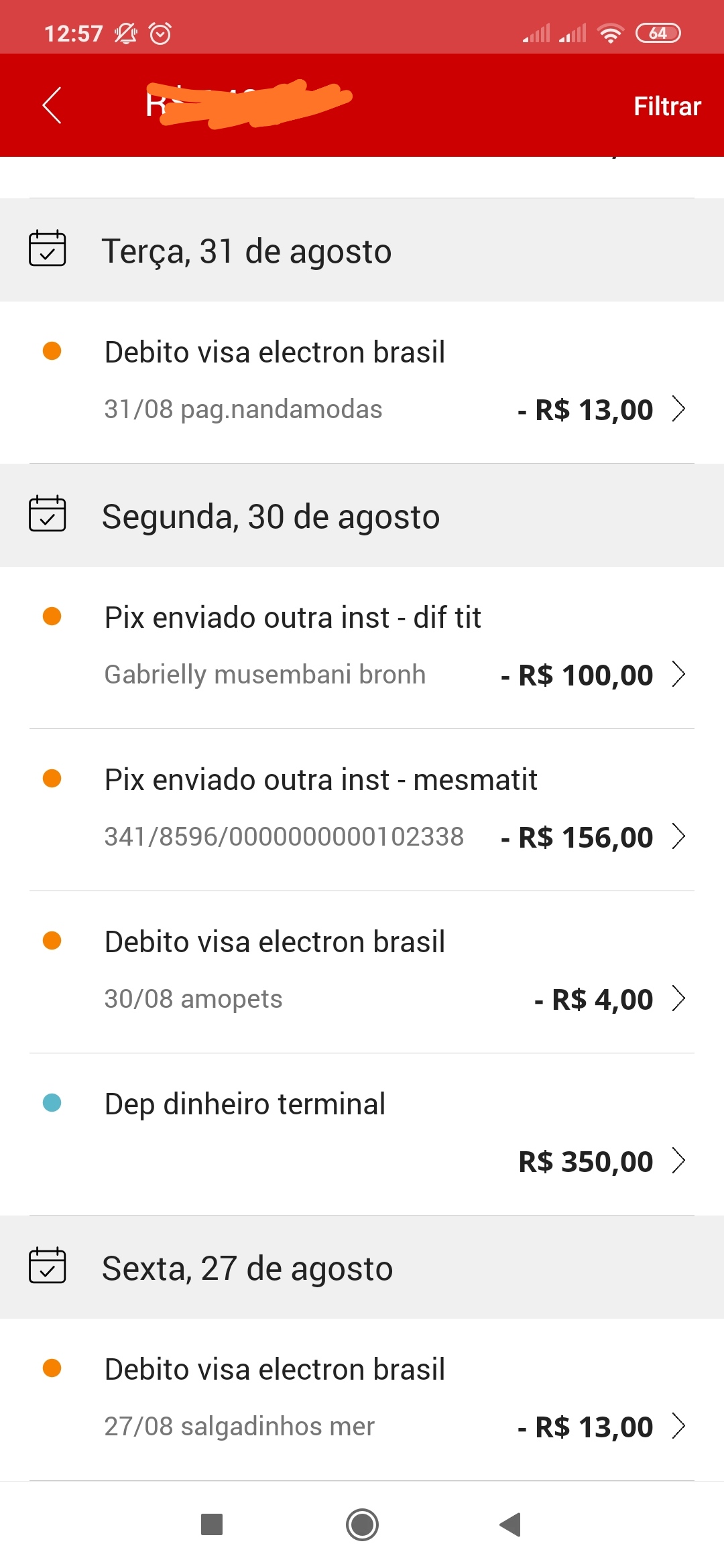The height and width of the screenshot is (1568, 724).
Task: Open the Filtrar filter option
Action: click(x=666, y=107)
